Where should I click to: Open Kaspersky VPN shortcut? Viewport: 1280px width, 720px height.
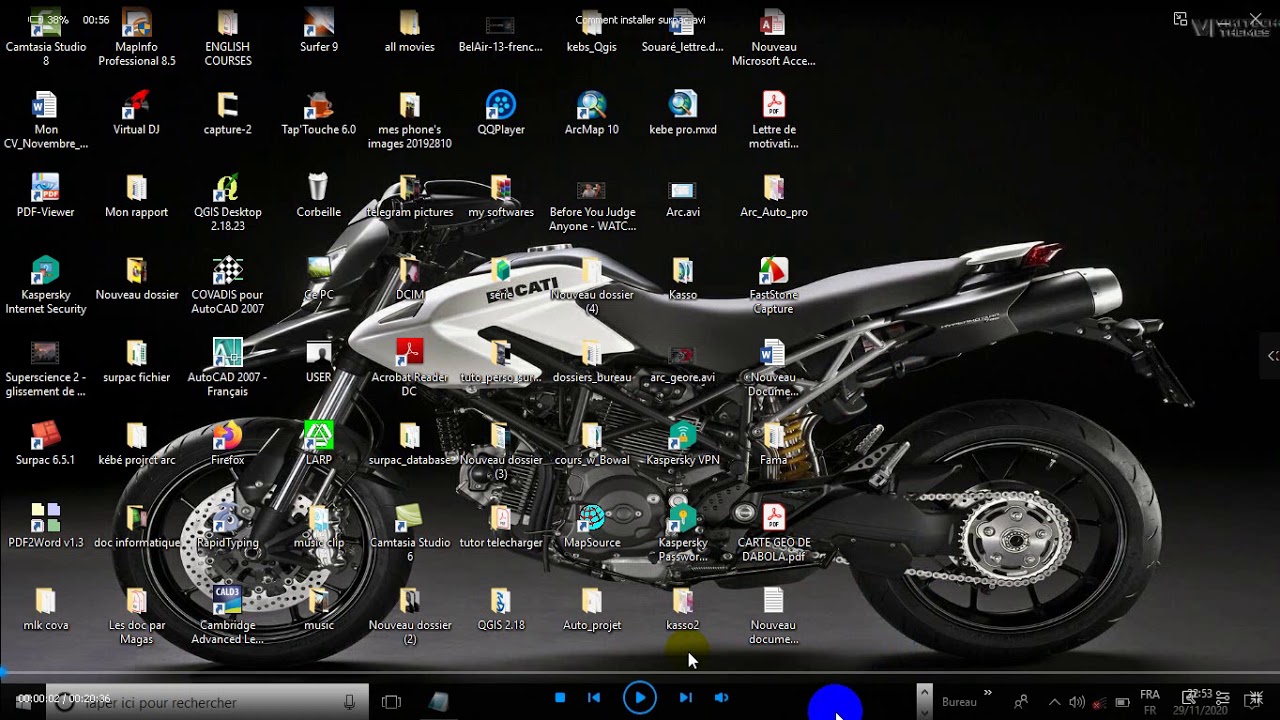click(x=683, y=444)
